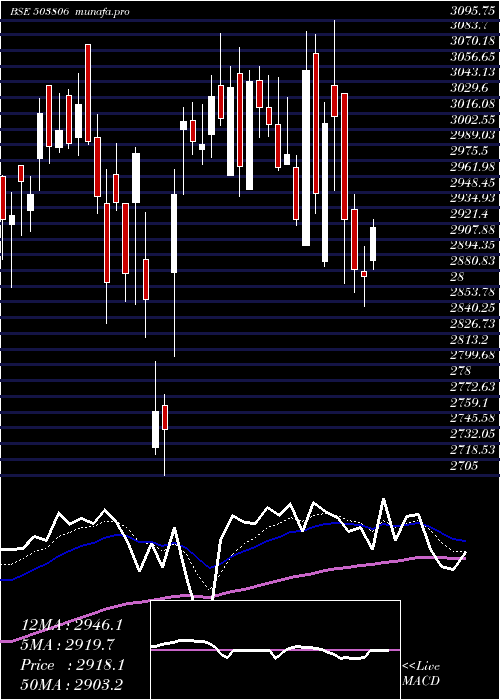Select the 3002.55 price axis label
The image size is (500, 700).
click(x=473, y=120)
